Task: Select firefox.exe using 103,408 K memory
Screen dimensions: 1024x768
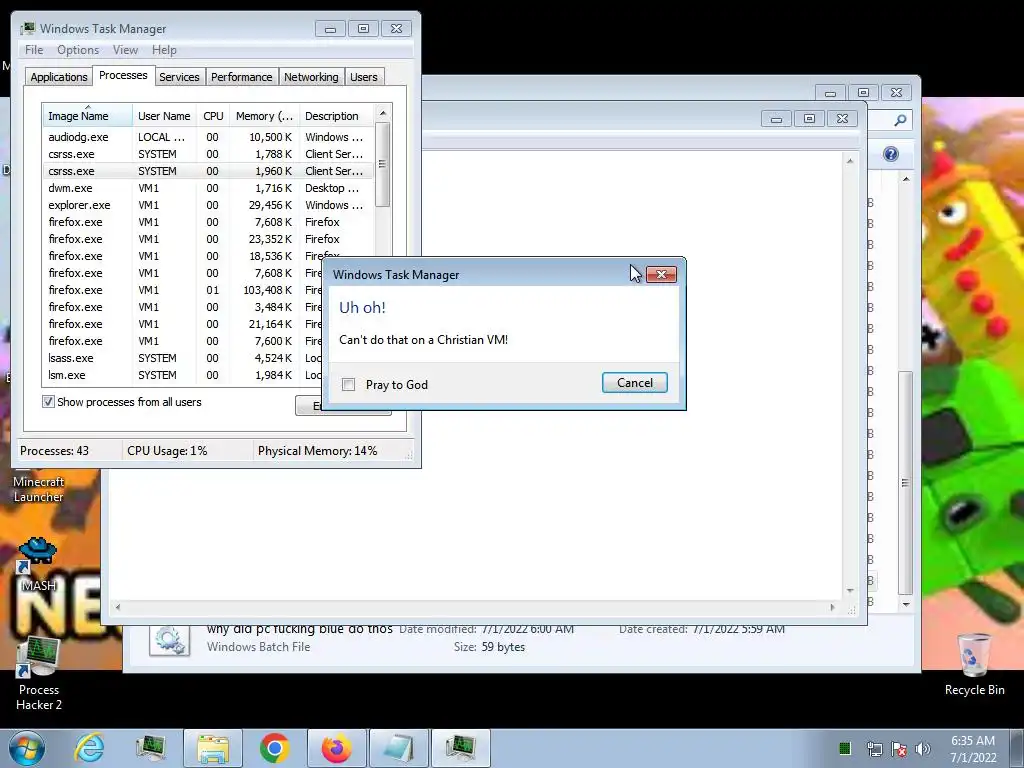Action: point(183,290)
